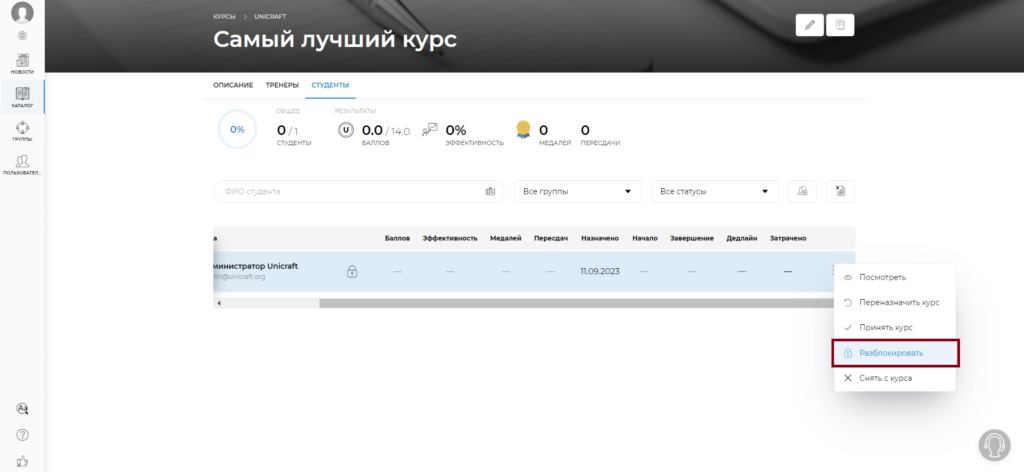
Task: Click Начало column header
Action: coord(645,238)
